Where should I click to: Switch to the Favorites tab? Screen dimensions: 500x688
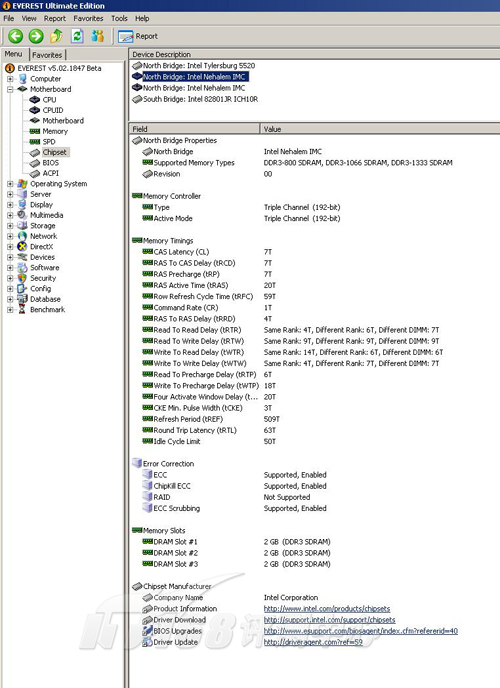click(x=47, y=55)
